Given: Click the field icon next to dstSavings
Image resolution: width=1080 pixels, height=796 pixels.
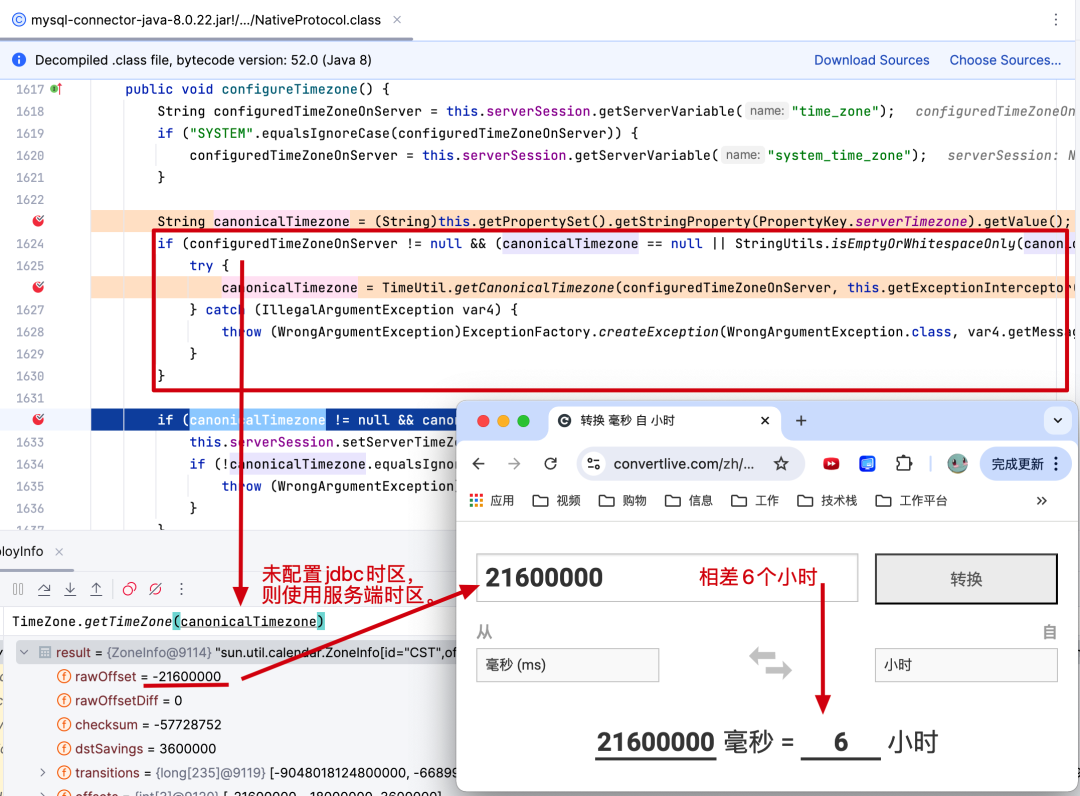Looking at the screenshot, I should point(63,748).
